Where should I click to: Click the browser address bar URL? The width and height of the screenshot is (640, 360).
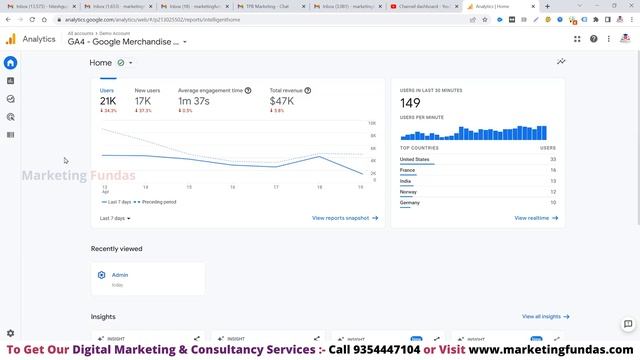(153, 20)
